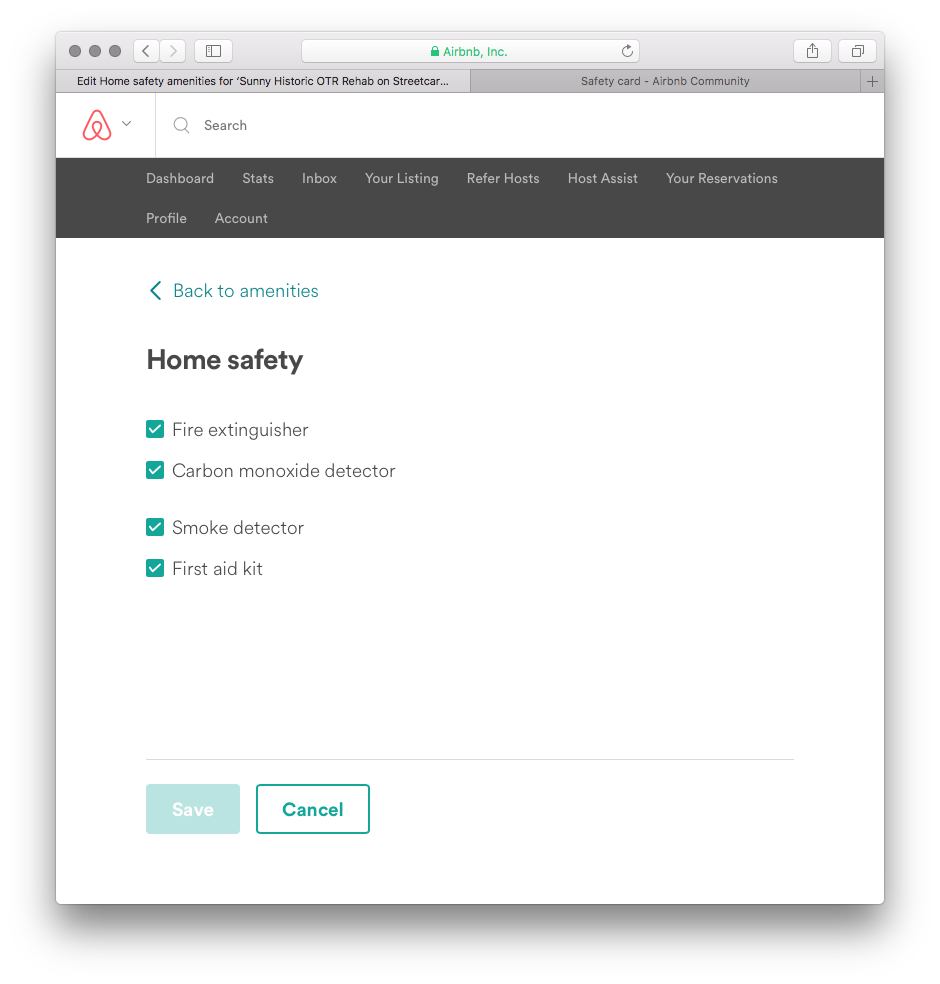Click the Safari back navigation arrow
Screen dimensions: 940x984
146,51
